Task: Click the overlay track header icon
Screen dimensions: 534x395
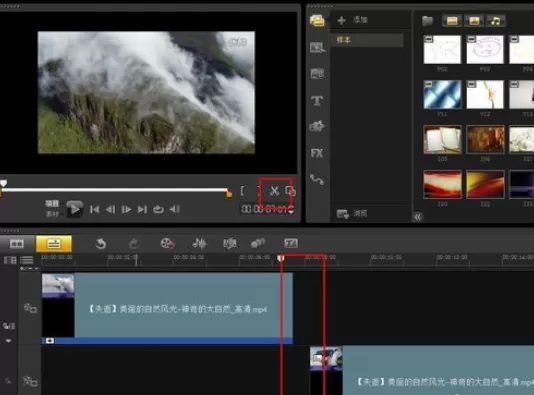Action: pyautogui.click(x=30, y=381)
